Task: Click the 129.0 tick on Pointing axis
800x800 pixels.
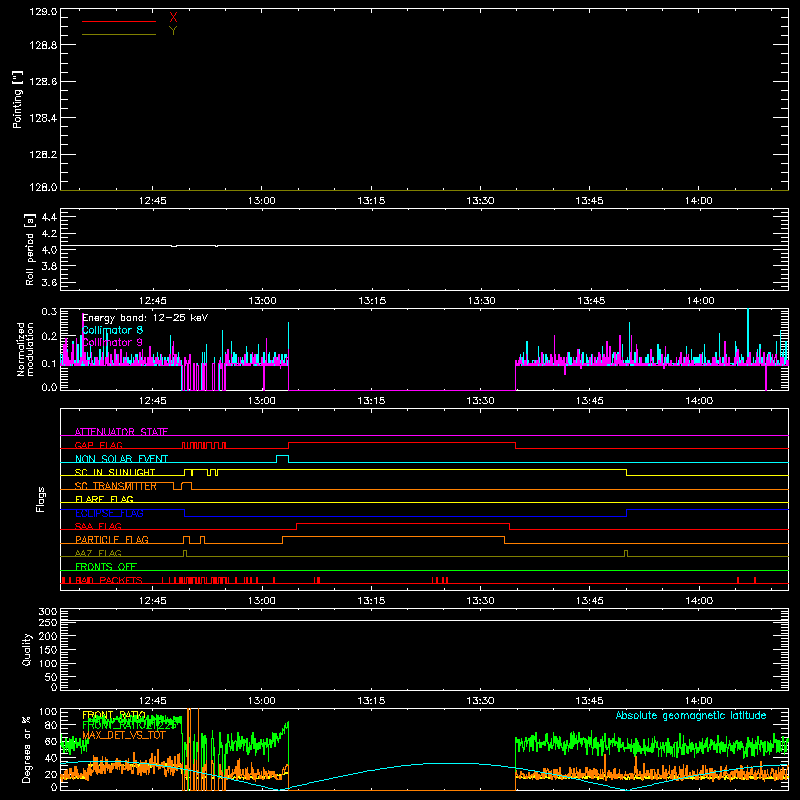Action: (43, 11)
